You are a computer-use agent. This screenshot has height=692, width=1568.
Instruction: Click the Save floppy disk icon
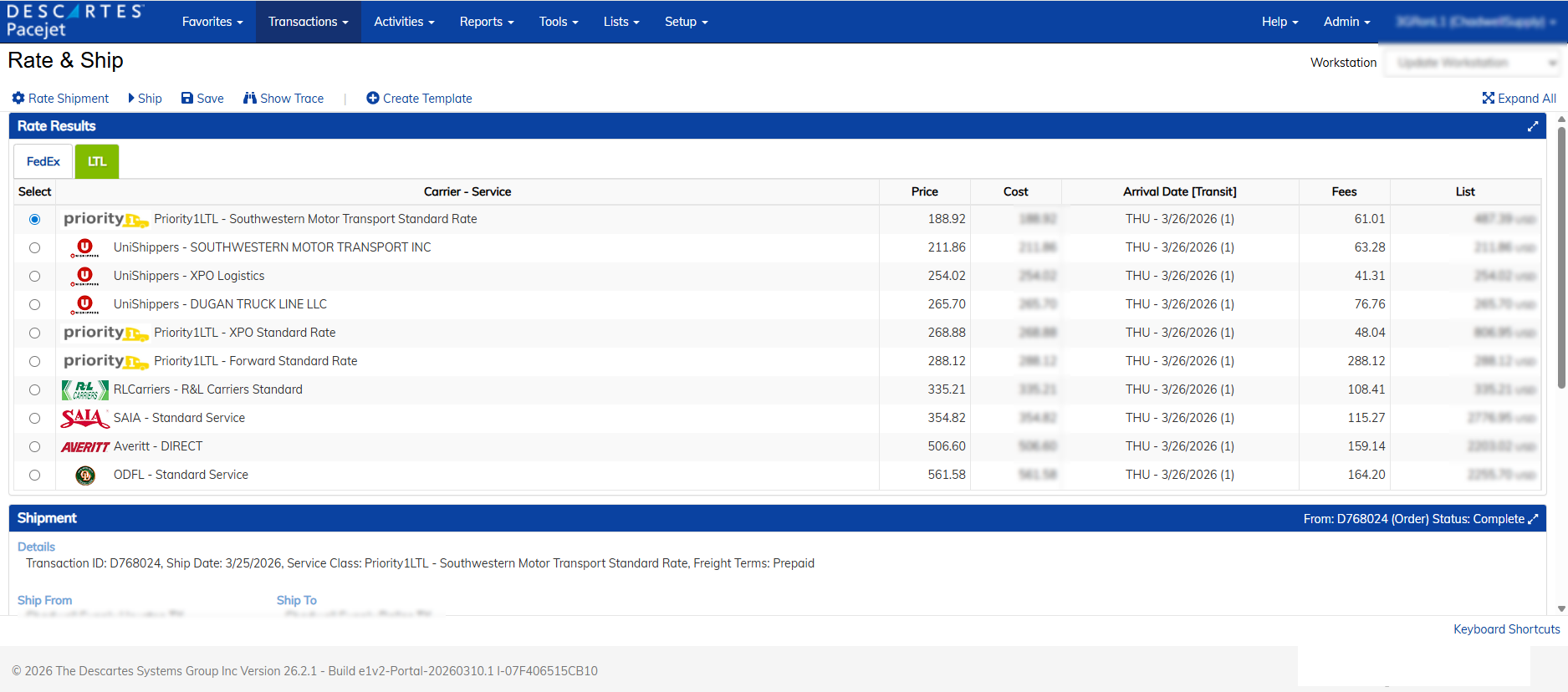(187, 98)
